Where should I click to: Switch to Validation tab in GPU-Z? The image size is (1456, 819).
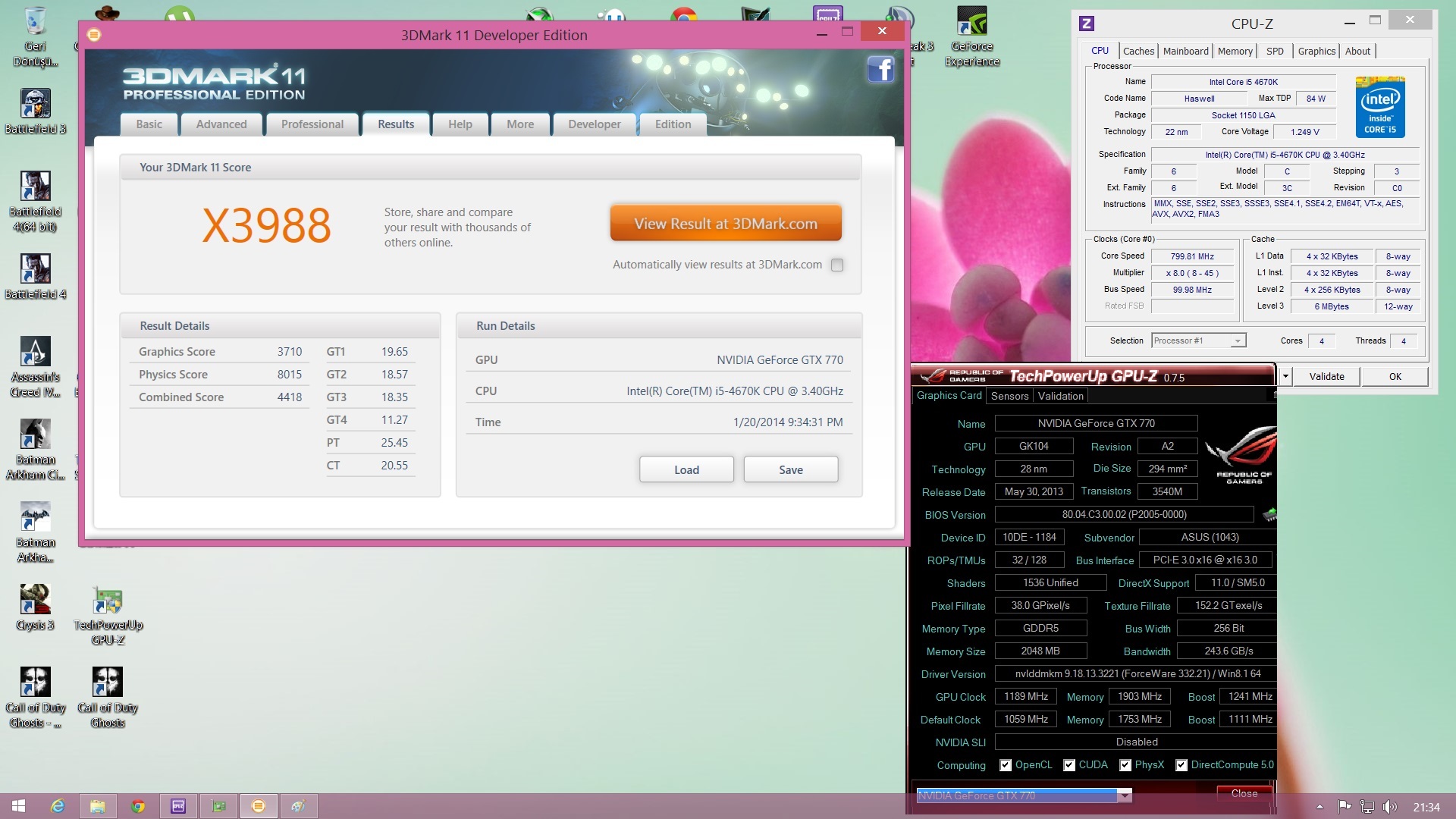tap(1060, 396)
